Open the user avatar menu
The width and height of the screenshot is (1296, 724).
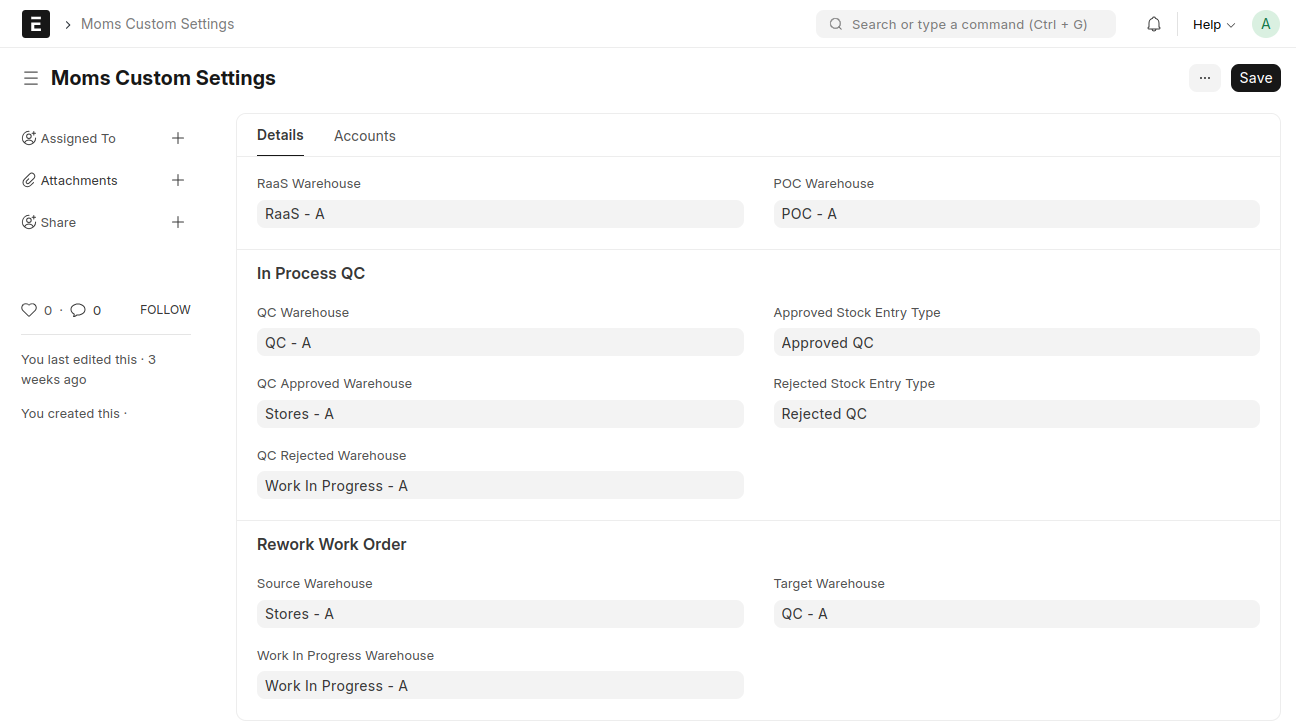coord(1265,24)
